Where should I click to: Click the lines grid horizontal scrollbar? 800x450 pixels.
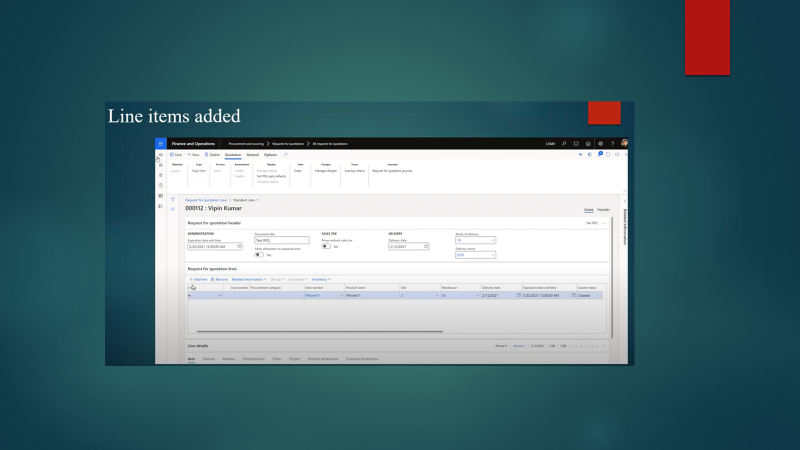pos(320,332)
